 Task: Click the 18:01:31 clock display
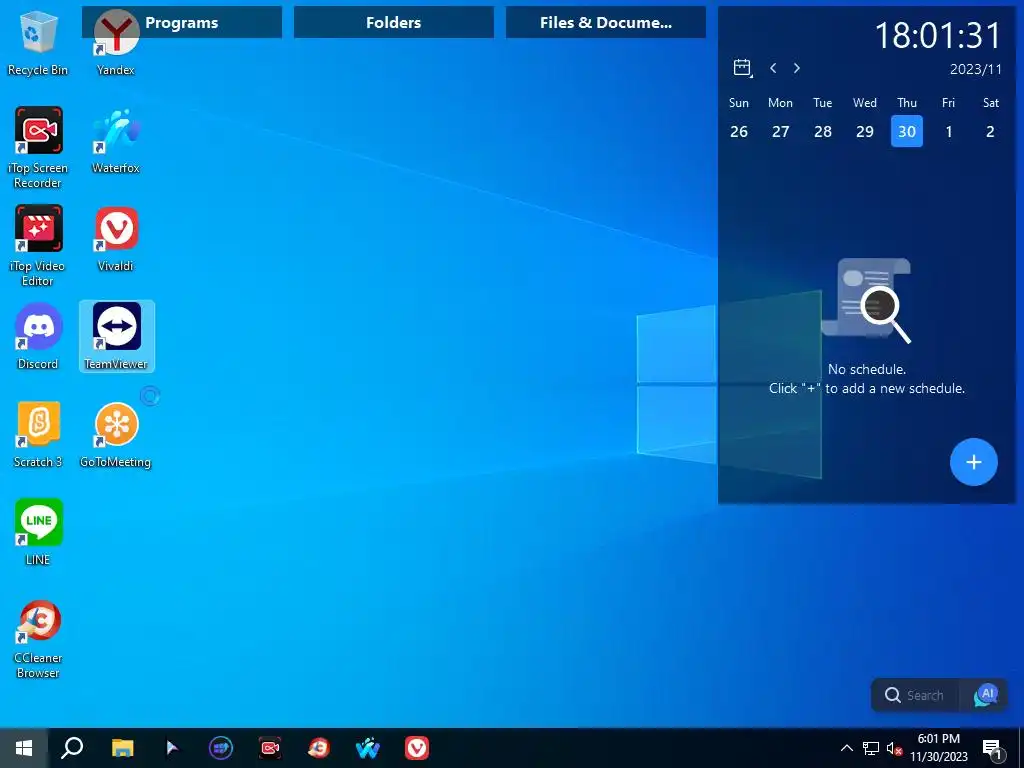937,35
